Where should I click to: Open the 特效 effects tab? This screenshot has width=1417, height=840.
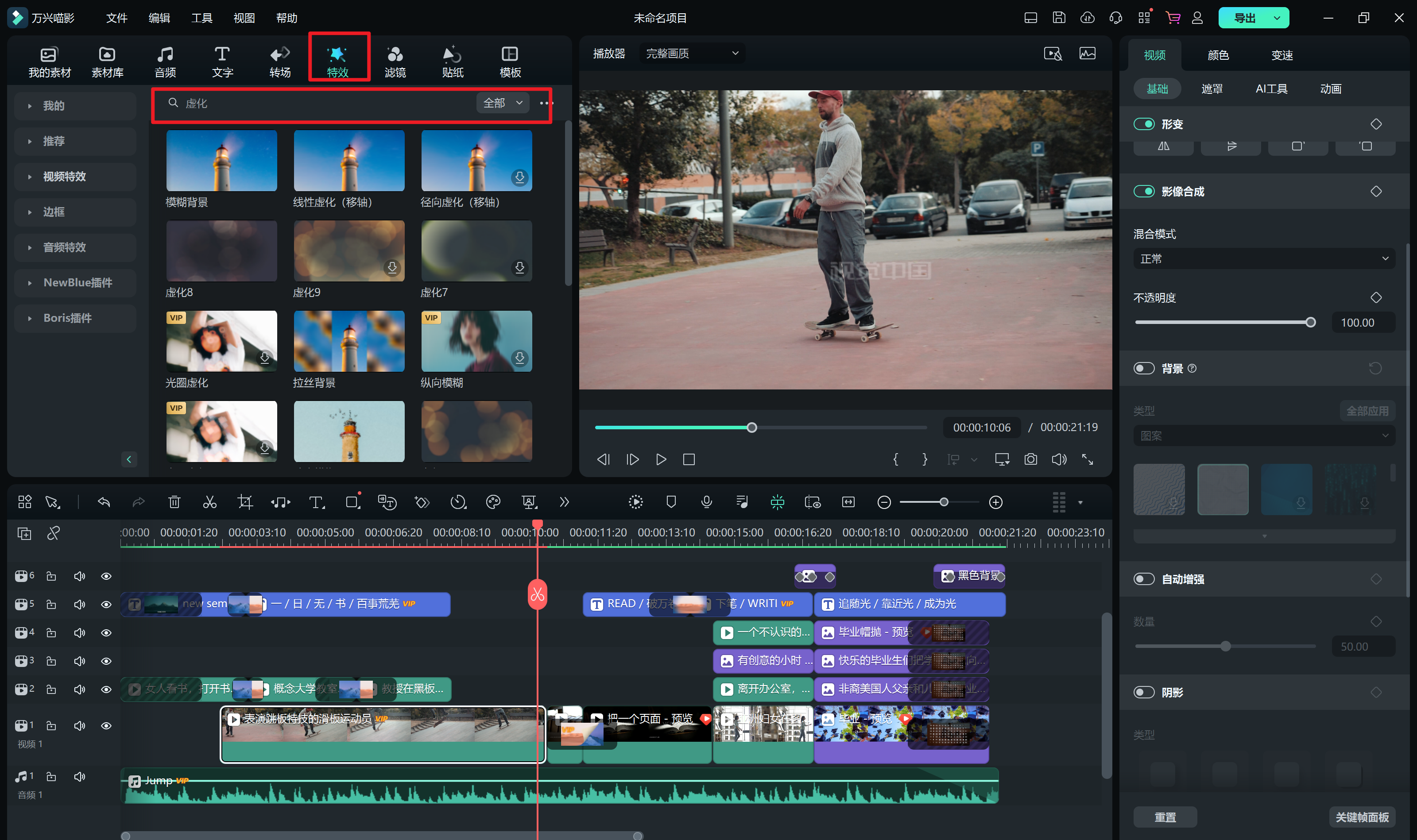click(337, 61)
